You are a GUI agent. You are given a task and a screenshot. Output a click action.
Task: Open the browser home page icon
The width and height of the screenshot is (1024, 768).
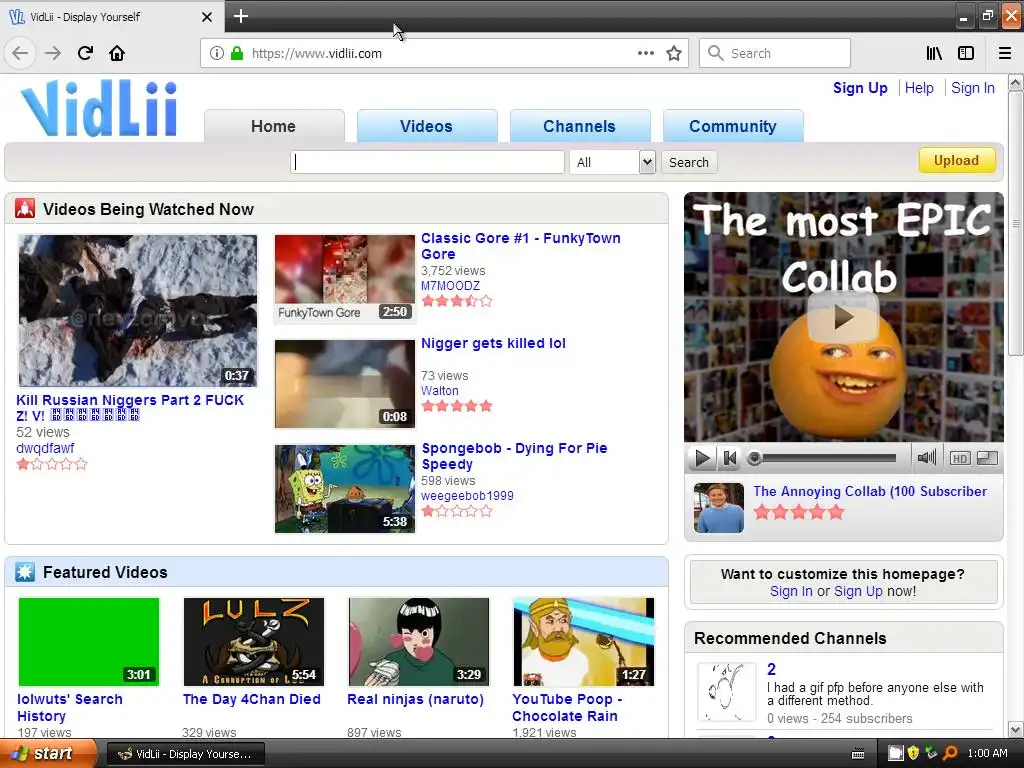point(117,53)
